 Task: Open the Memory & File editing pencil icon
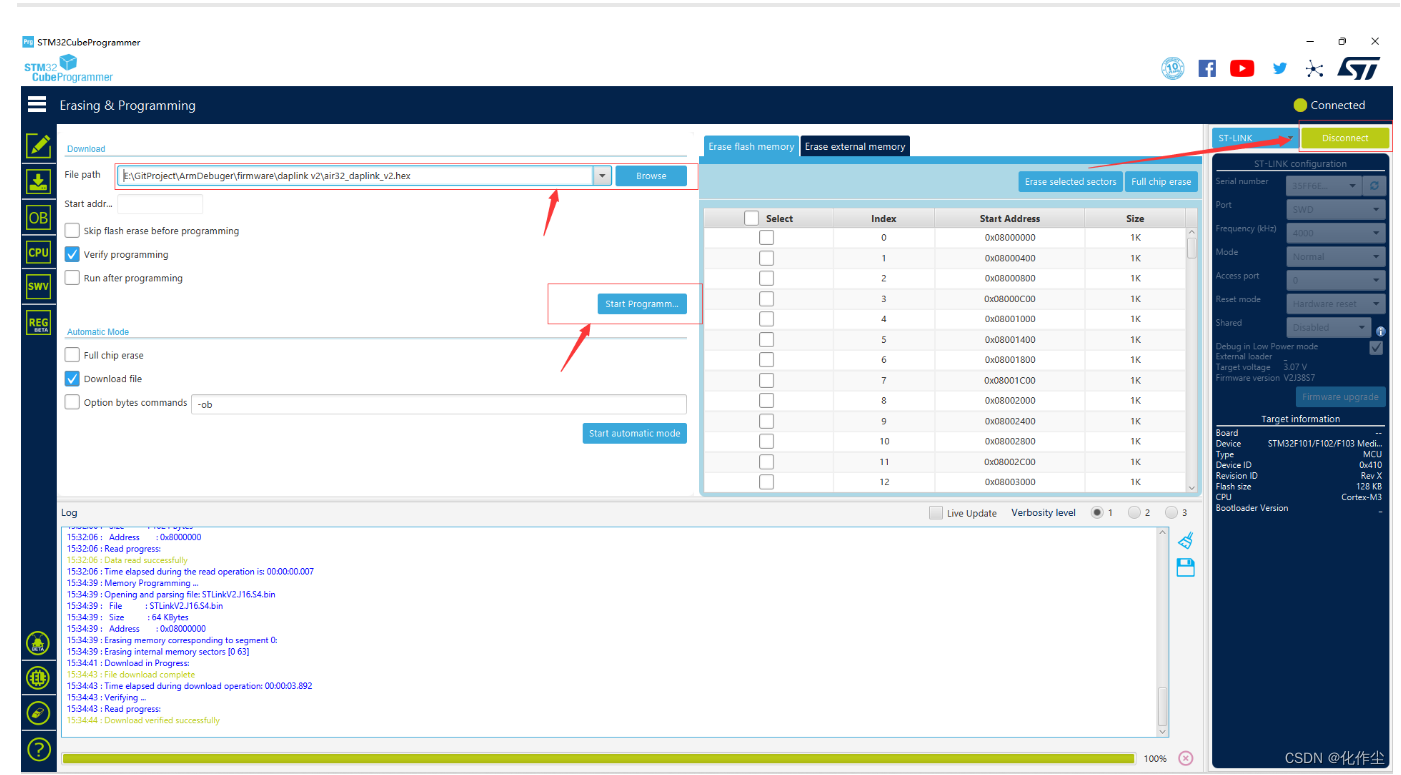click(x=38, y=146)
